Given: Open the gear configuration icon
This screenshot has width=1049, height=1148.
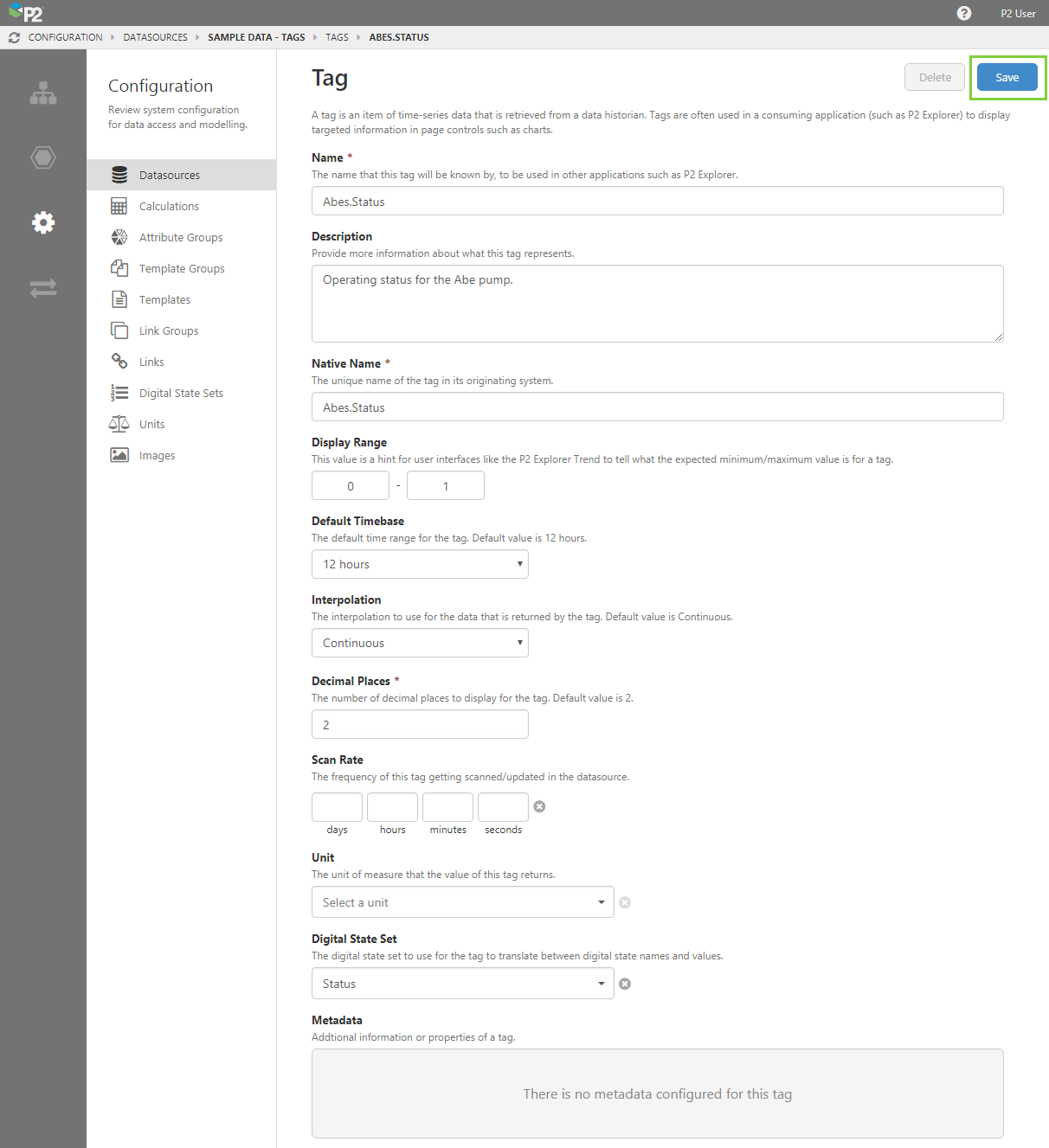Looking at the screenshot, I should tap(43, 222).
